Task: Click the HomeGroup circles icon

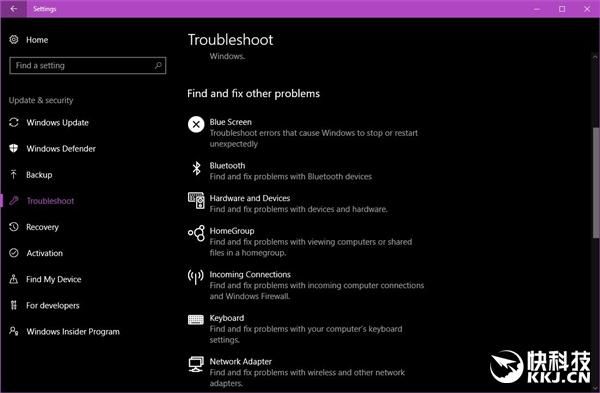Action: click(196, 233)
